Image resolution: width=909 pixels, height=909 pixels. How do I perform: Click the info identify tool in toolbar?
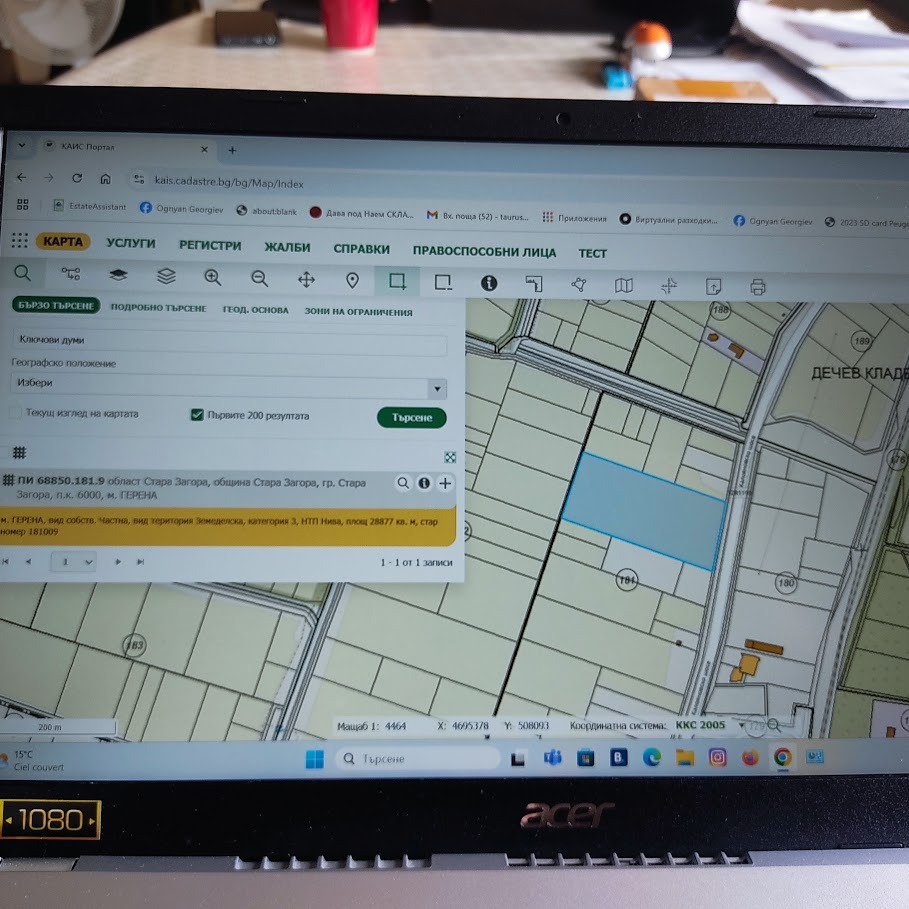point(489,283)
